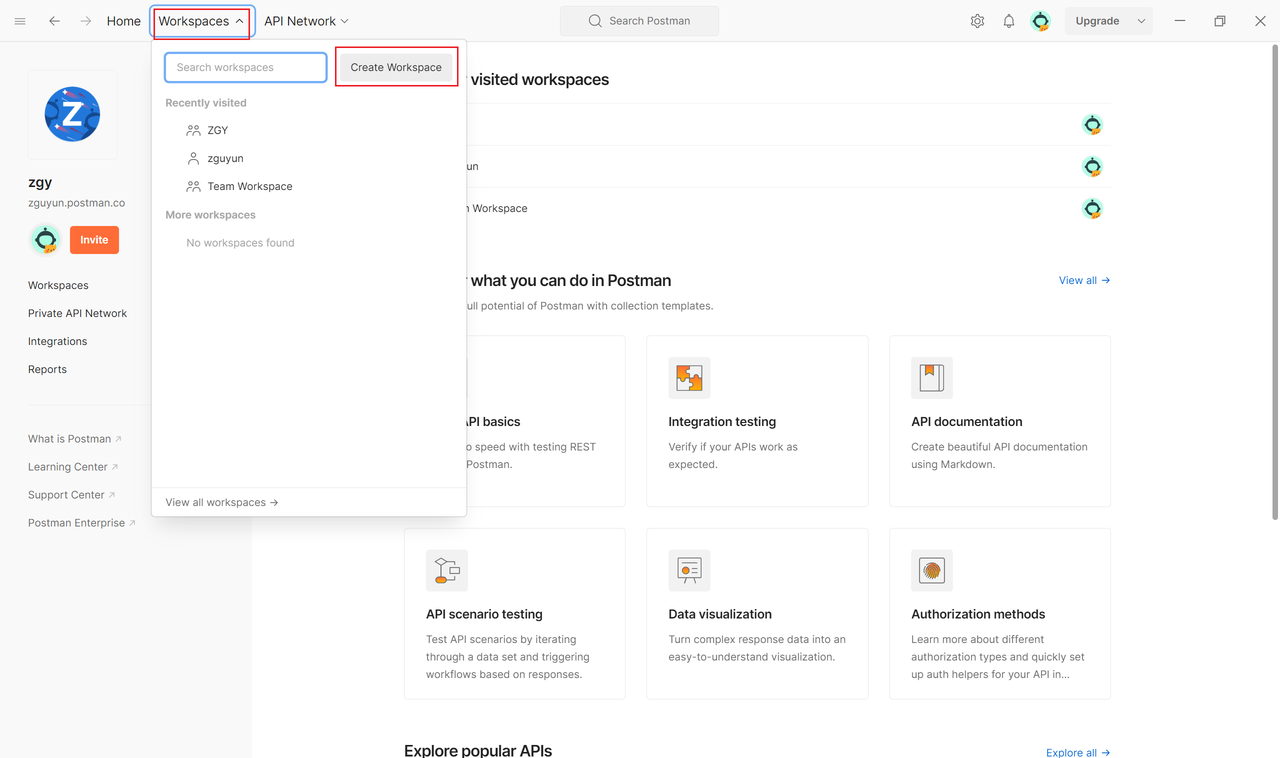The height and width of the screenshot is (758, 1280).
Task: Click the Upgrade button
Action: [x=1097, y=21]
